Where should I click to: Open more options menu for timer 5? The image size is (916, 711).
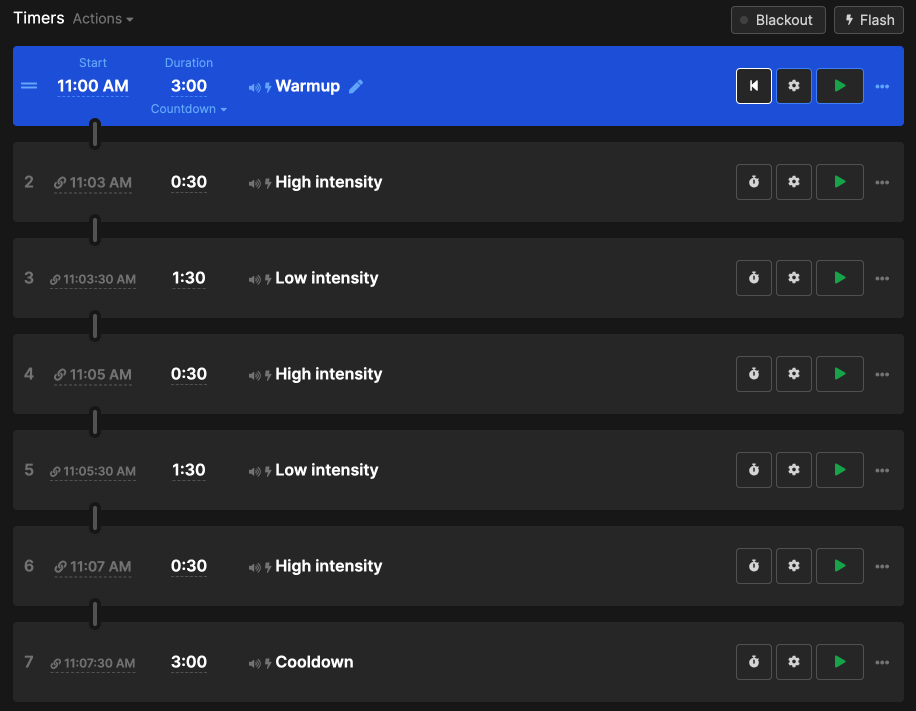[882, 470]
